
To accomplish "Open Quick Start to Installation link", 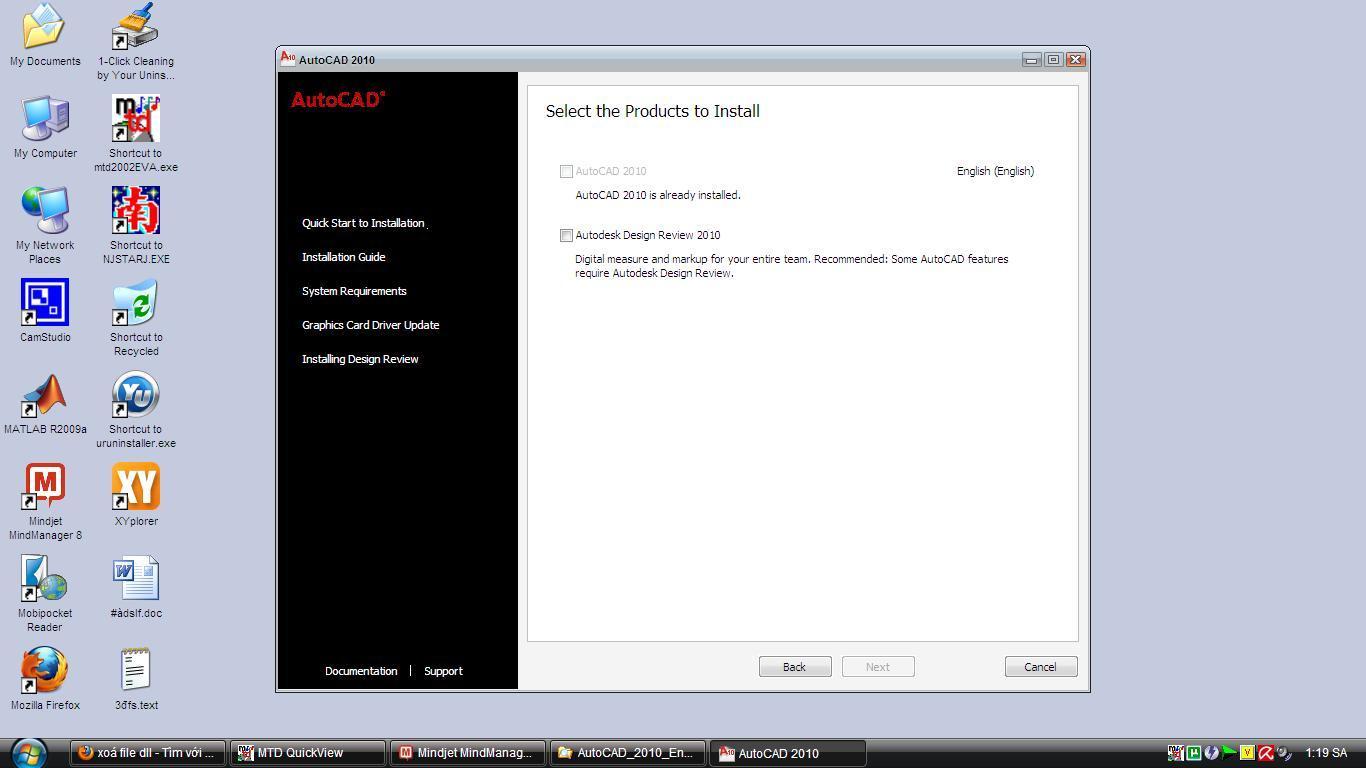I will tap(363, 223).
